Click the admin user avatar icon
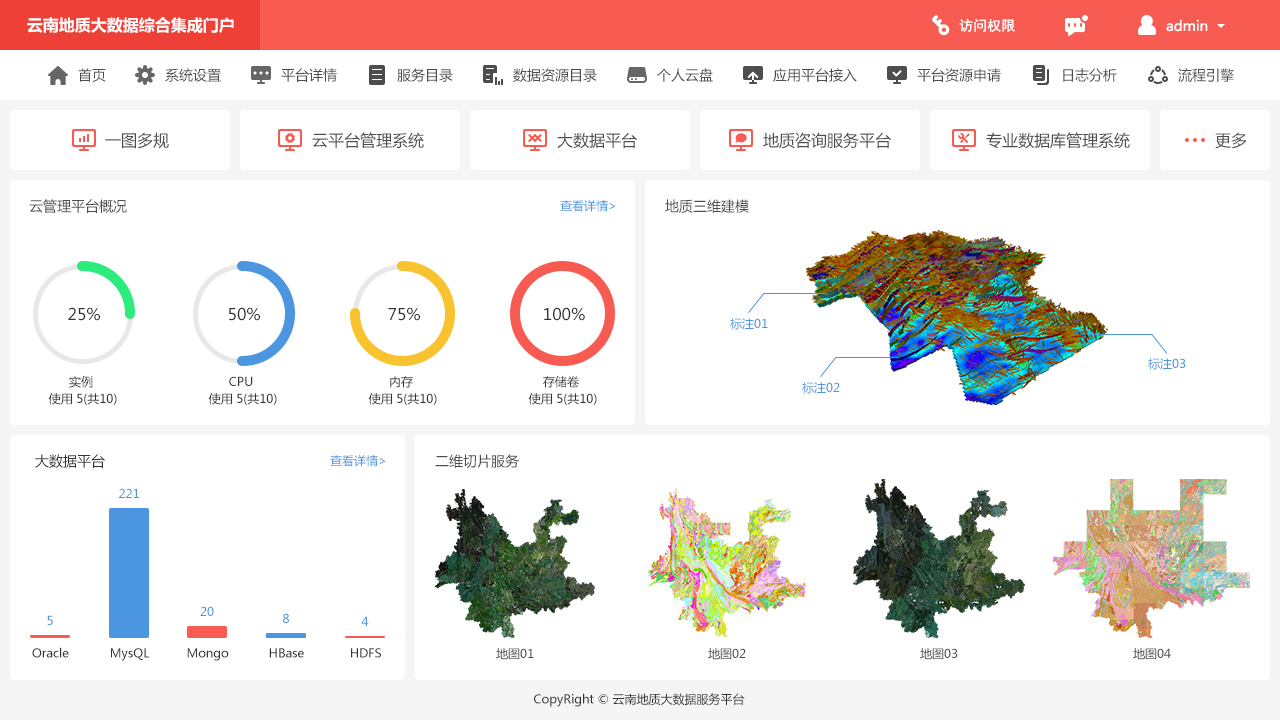 (x=1147, y=25)
